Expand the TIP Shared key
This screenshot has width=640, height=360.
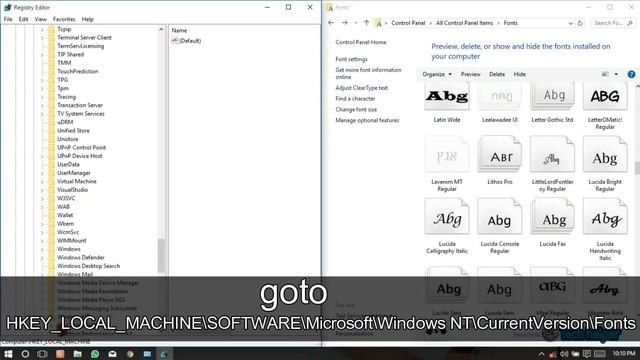point(42,54)
